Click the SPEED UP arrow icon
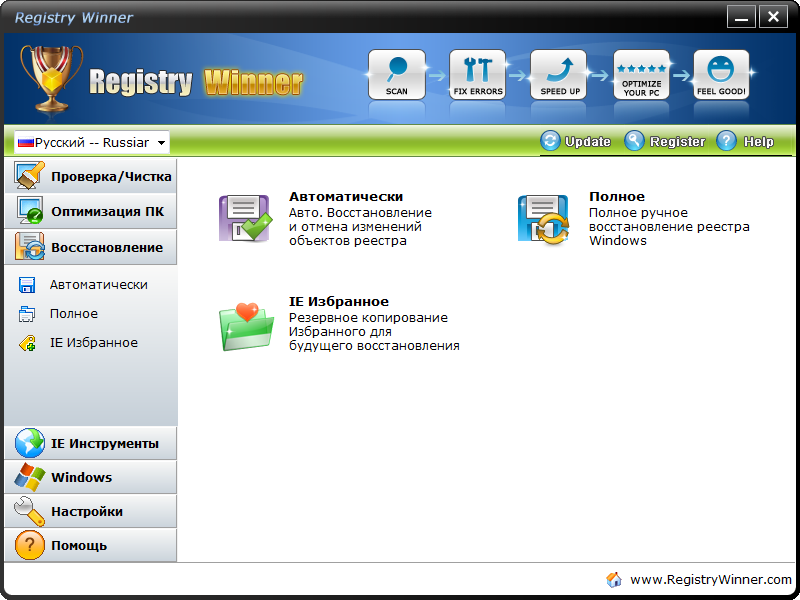Image resolution: width=800 pixels, height=600 pixels. (x=559, y=74)
